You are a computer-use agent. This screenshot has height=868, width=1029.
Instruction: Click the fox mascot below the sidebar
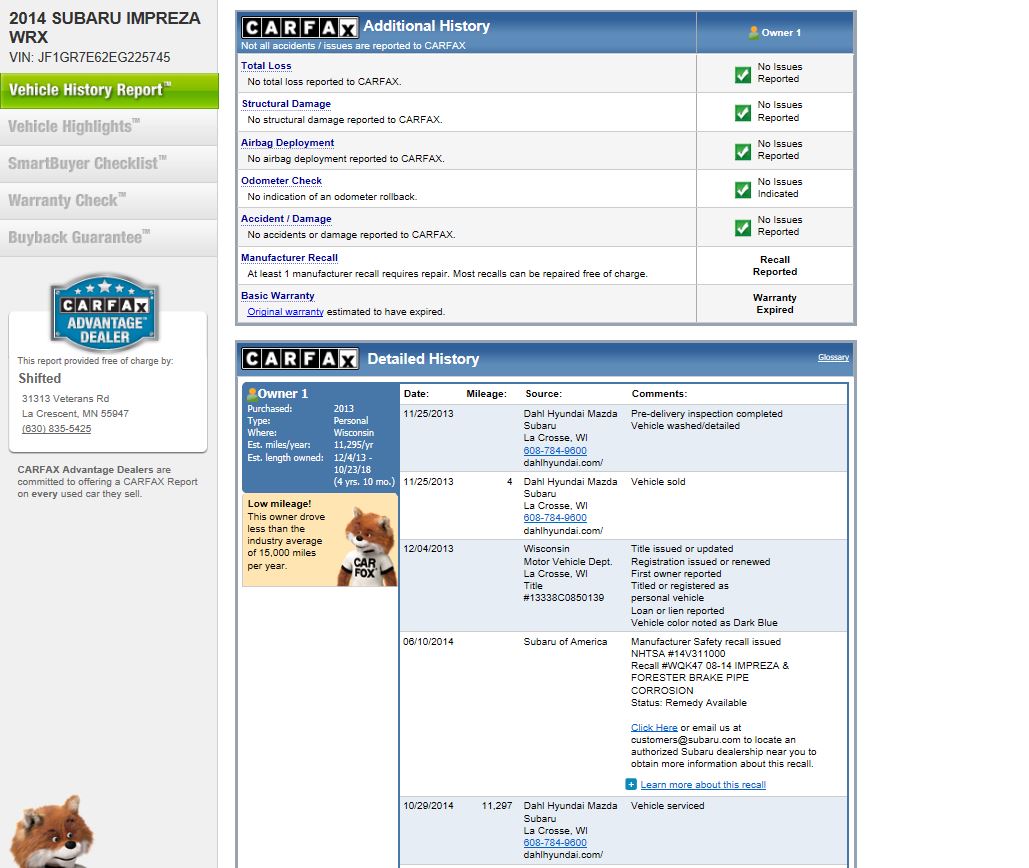(x=52, y=832)
